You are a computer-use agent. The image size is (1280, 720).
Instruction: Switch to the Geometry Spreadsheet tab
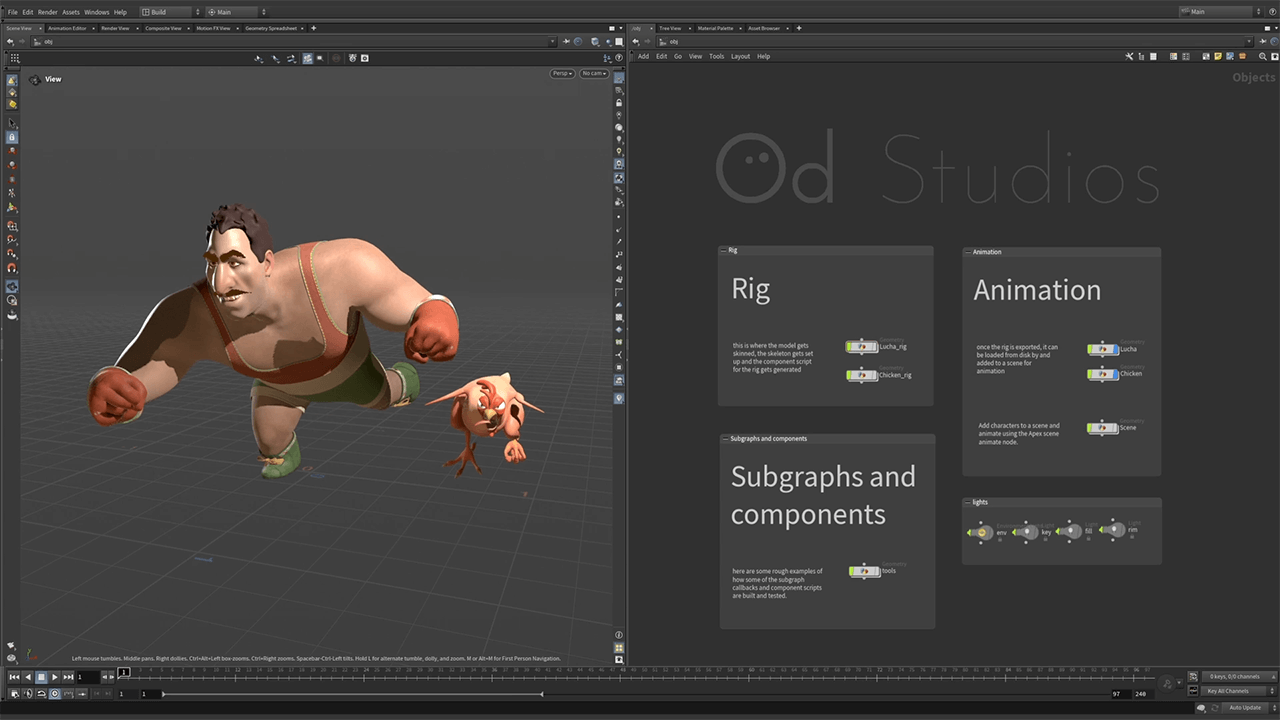[x=271, y=28]
